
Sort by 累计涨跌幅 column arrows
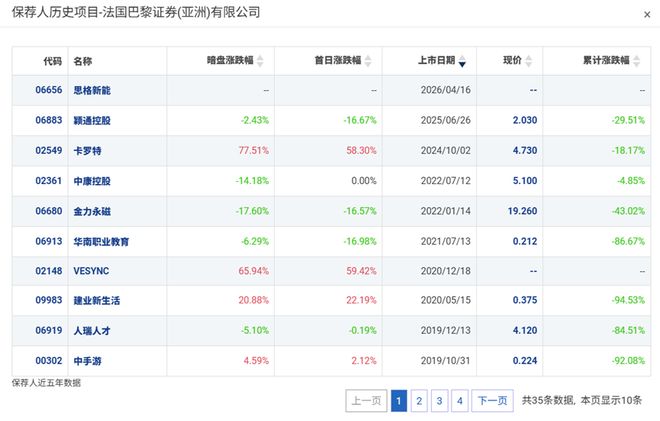637,61
